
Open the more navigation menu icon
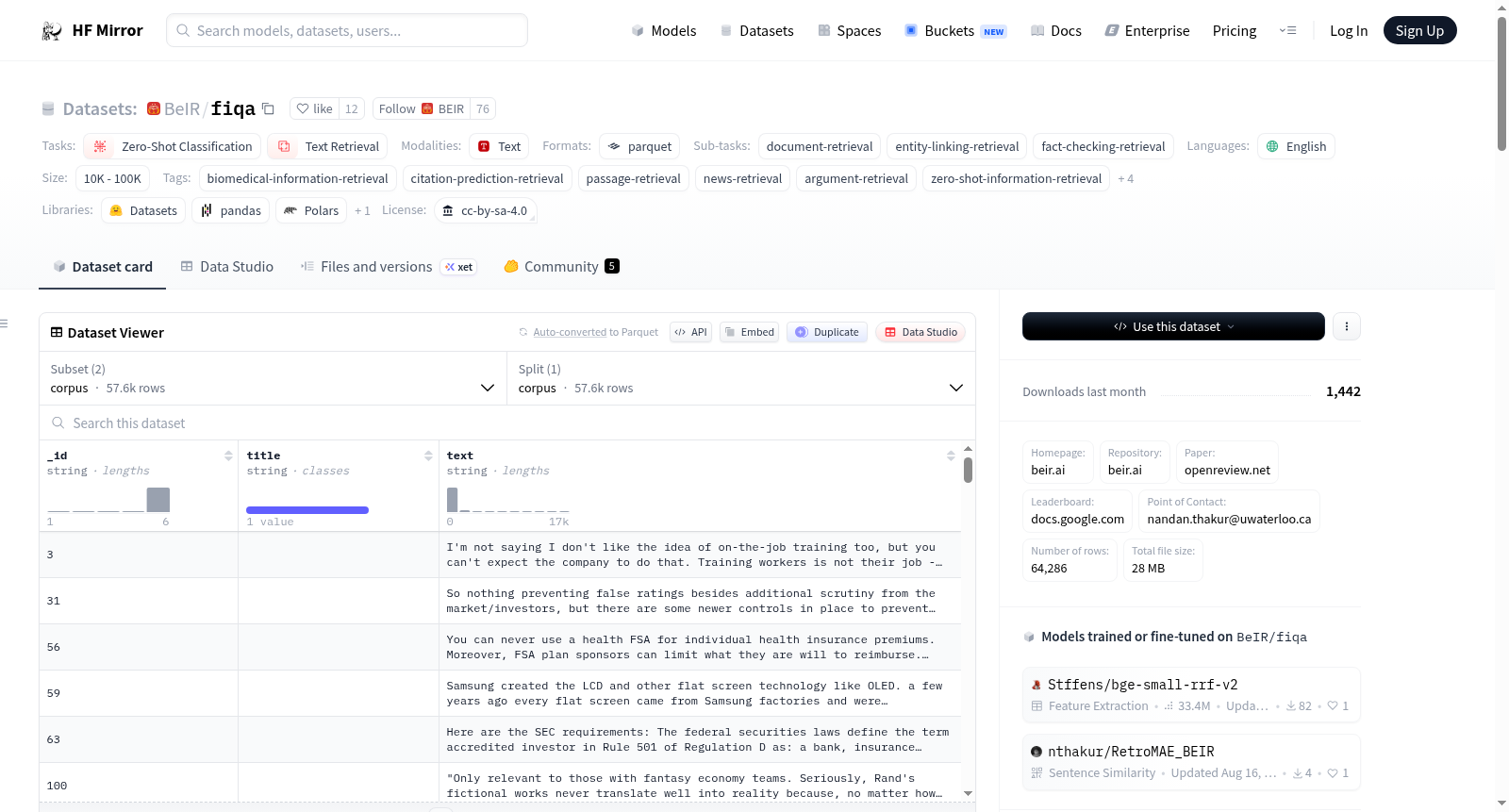point(1287,31)
